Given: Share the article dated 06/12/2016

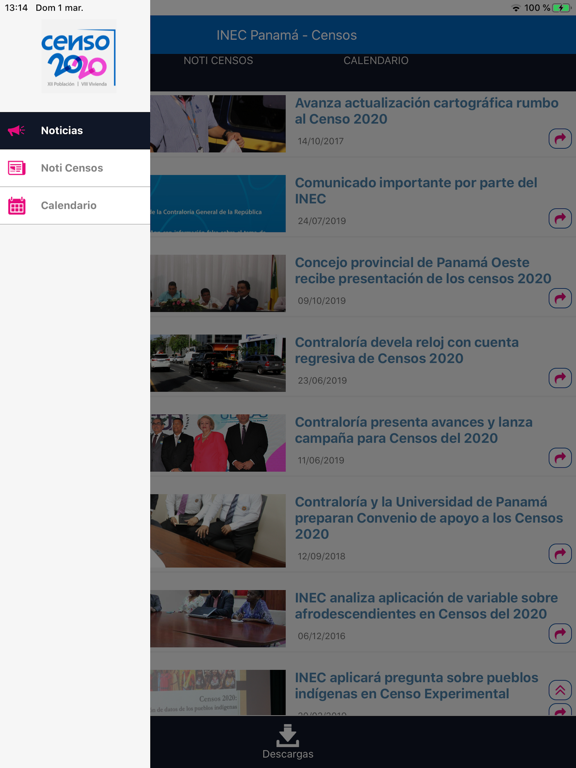Looking at the screenshot, I should (x=560, y=633).
